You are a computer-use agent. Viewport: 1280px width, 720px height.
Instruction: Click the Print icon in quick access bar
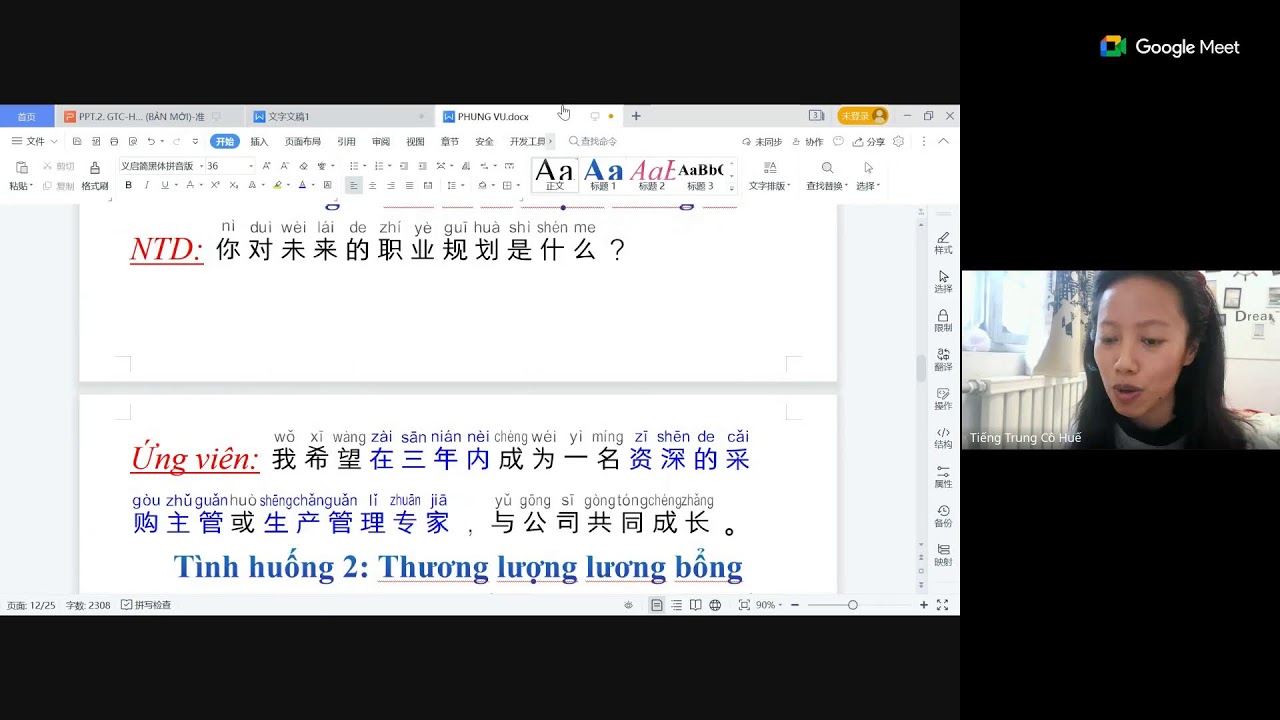click(113, 142)
